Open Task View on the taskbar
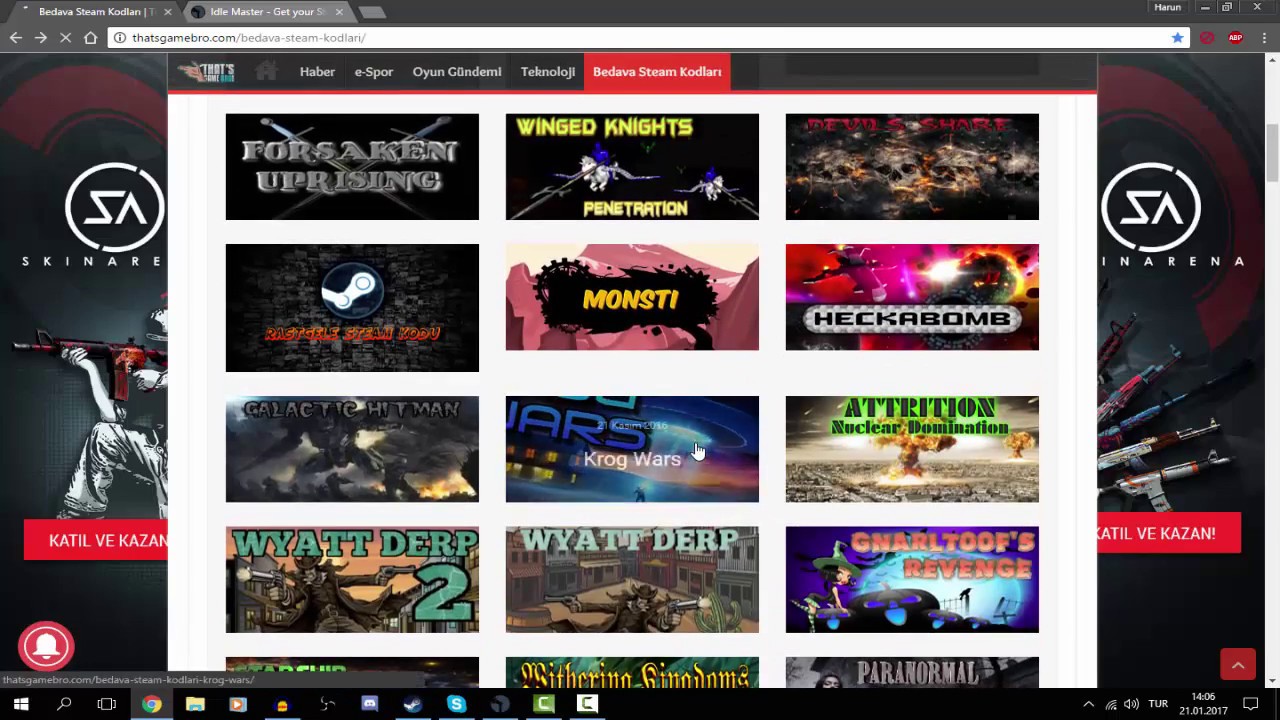Screen dimensions: 1280x720 (107, 704)
